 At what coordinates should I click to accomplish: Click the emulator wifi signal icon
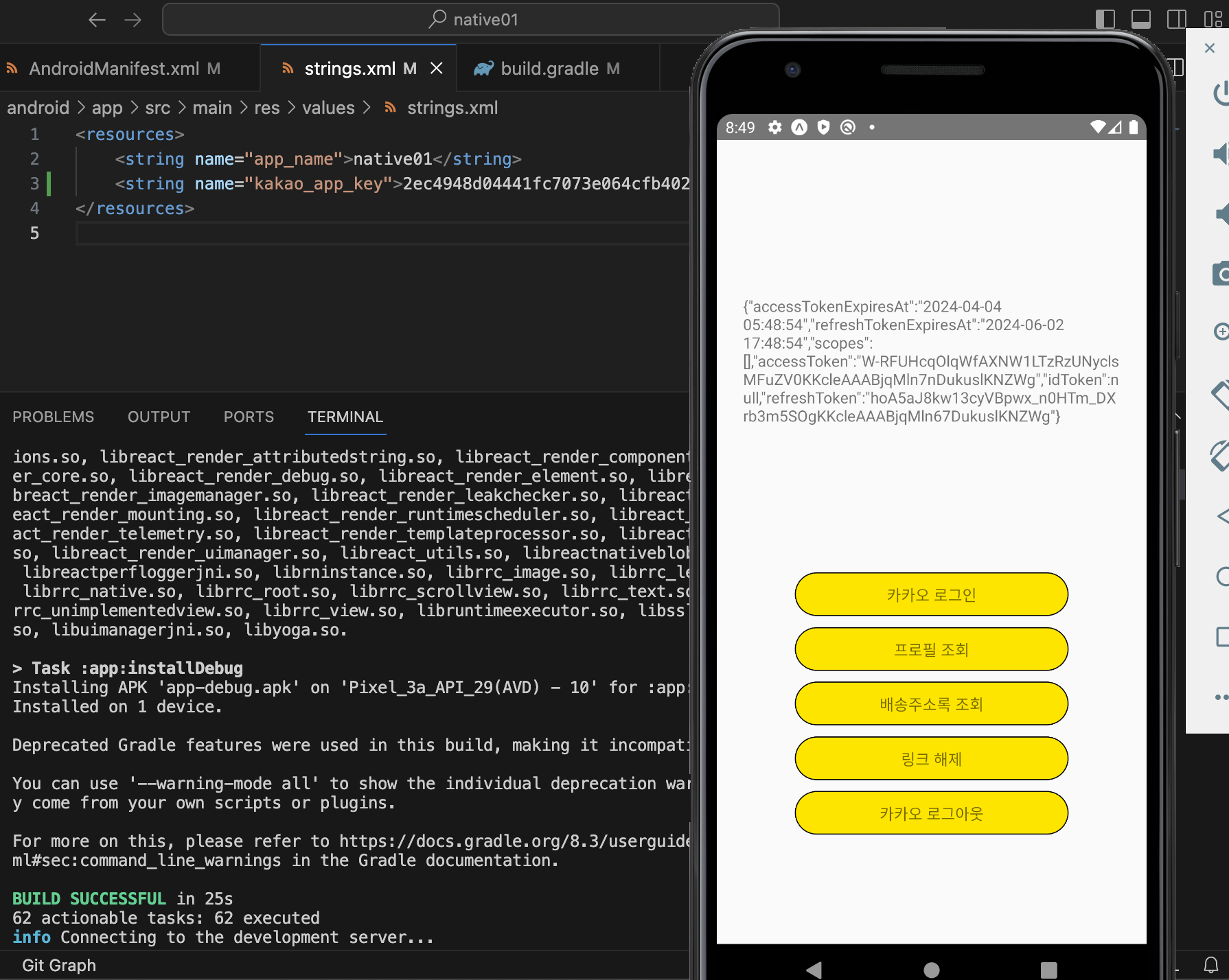pyautogui.click(x=1098, y=126)
